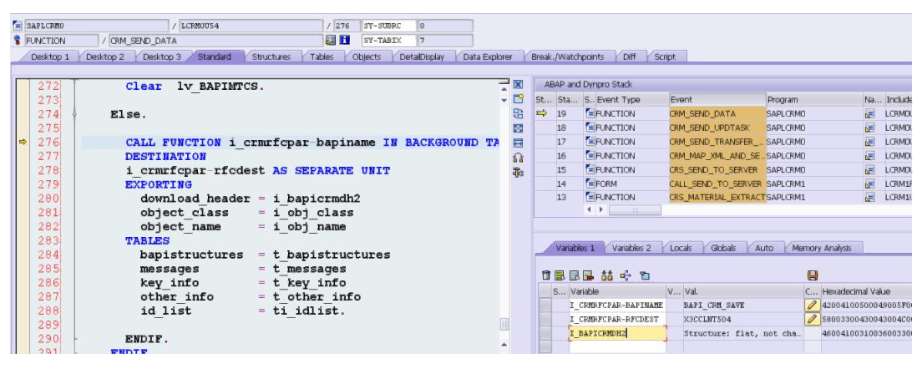Click the blue information icon next to CRM_SEND_DATA
This screenshot has height=370, width=919.
pyautogui.click(x=345, y=40)
